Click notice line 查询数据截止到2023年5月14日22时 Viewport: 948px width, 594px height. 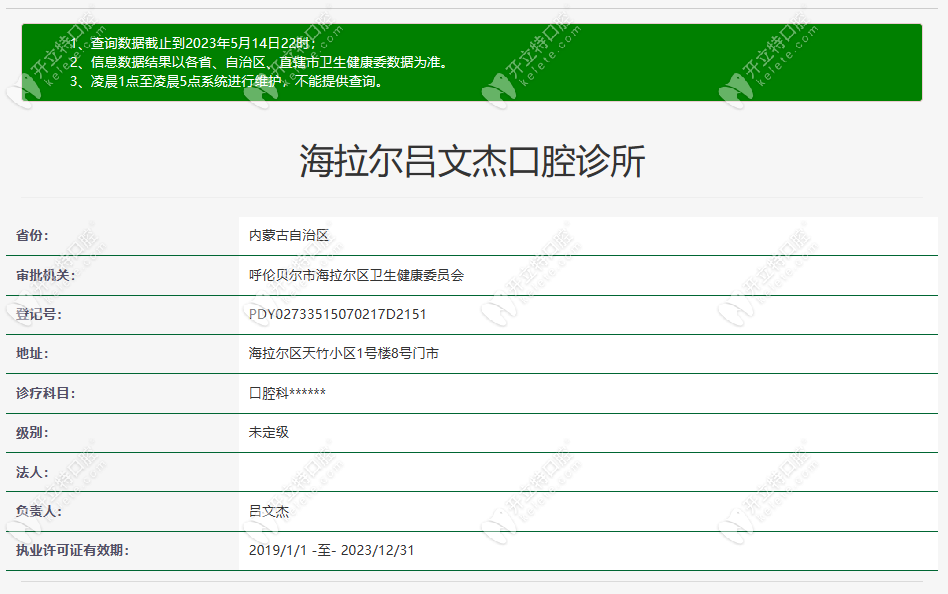(x=192, y=43)
